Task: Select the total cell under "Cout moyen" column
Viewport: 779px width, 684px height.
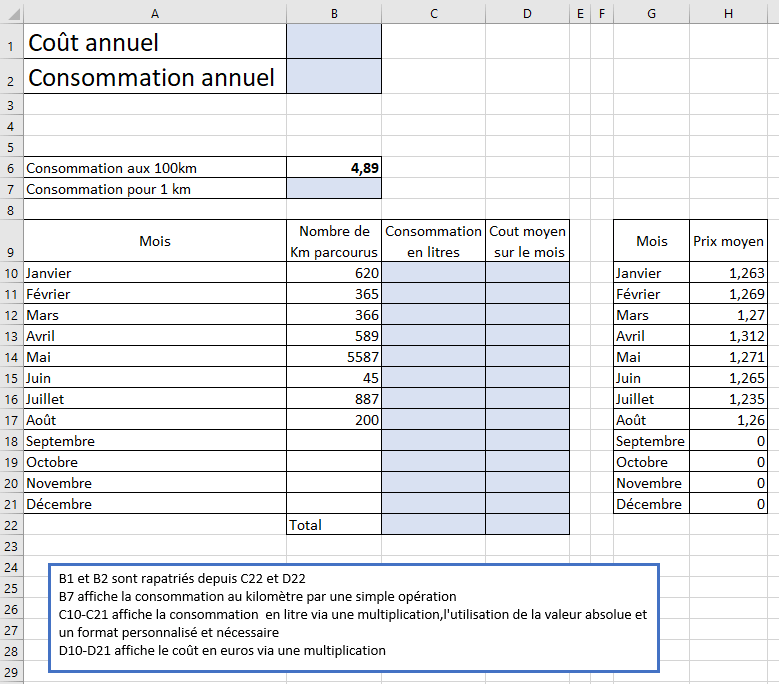Action: tap(527, 524)
